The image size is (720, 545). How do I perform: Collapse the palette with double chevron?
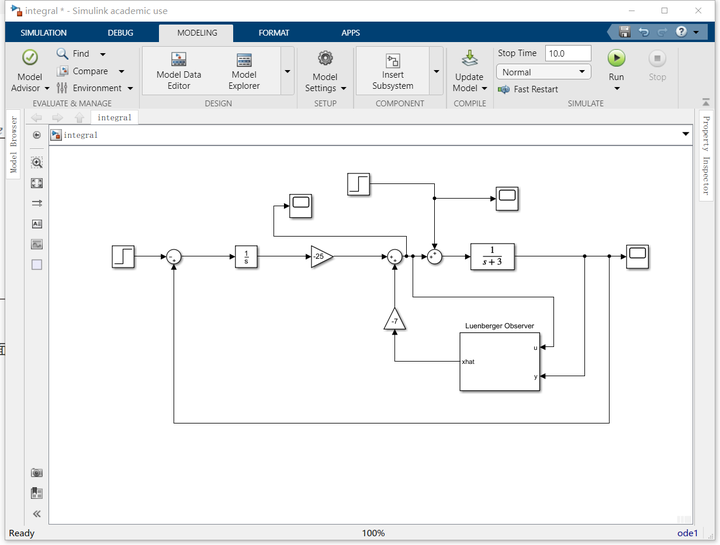click(x=37, y=514)
